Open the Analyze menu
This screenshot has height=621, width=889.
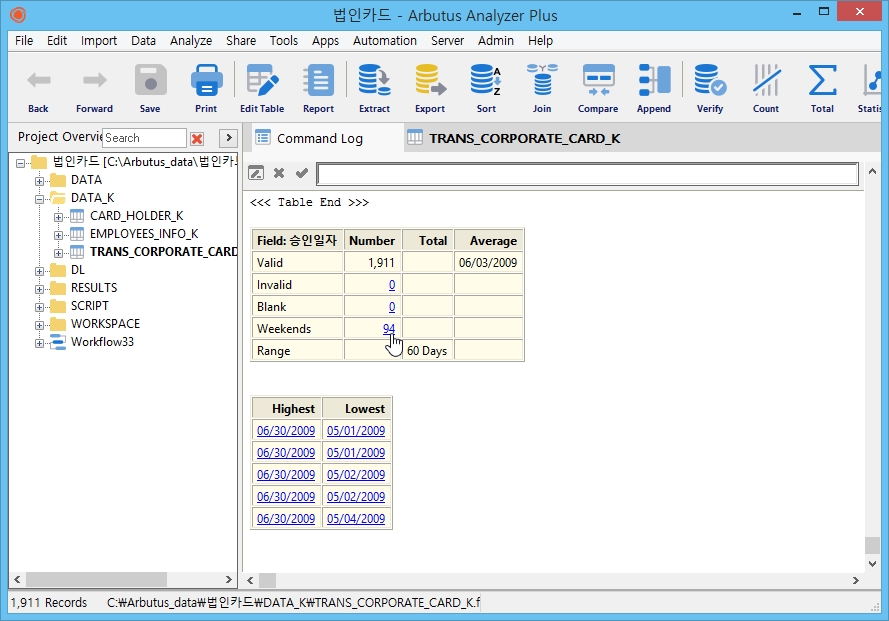point(191,41)
